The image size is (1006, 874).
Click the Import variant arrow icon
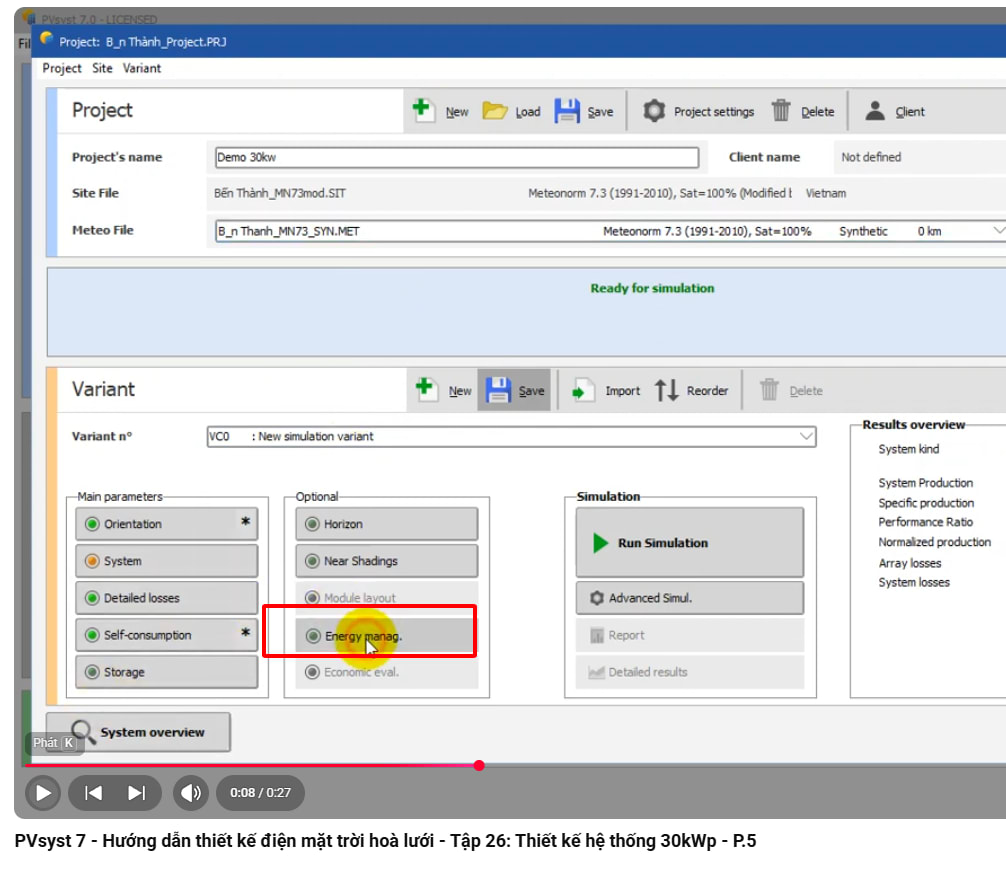pos(582,390)
